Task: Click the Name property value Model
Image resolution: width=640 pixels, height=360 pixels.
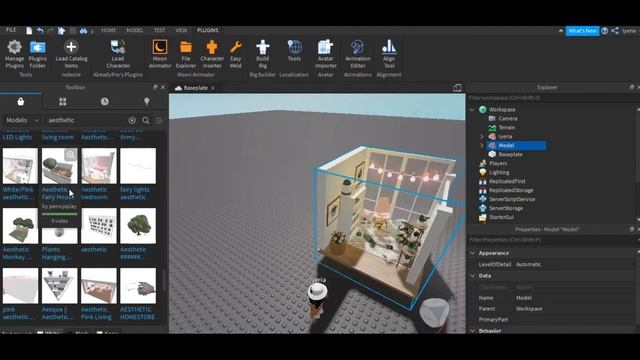Action: tap(524, 298)
